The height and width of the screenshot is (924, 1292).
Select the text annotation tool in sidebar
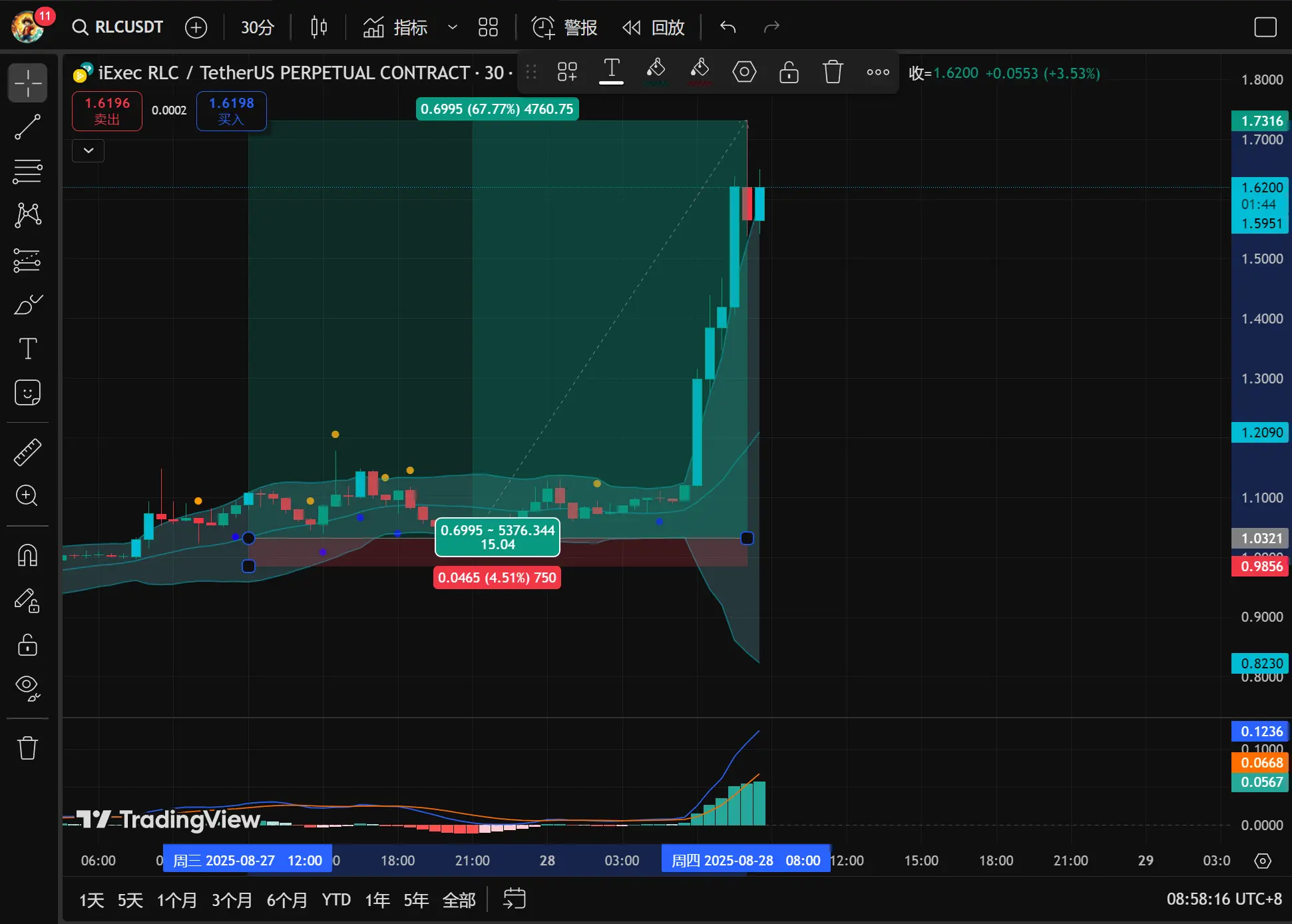tap(28, 348)
